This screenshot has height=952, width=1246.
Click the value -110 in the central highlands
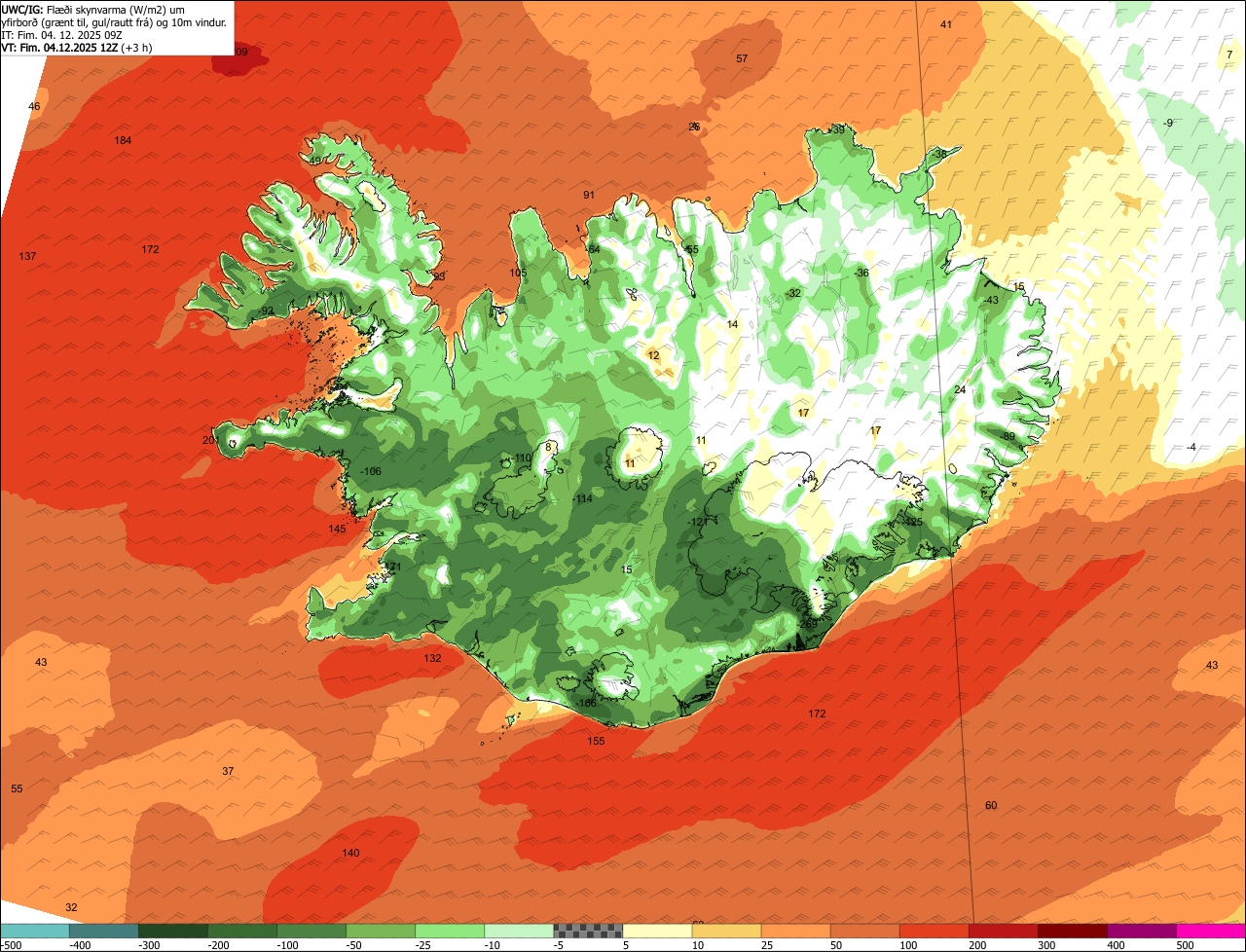[522, 458]
